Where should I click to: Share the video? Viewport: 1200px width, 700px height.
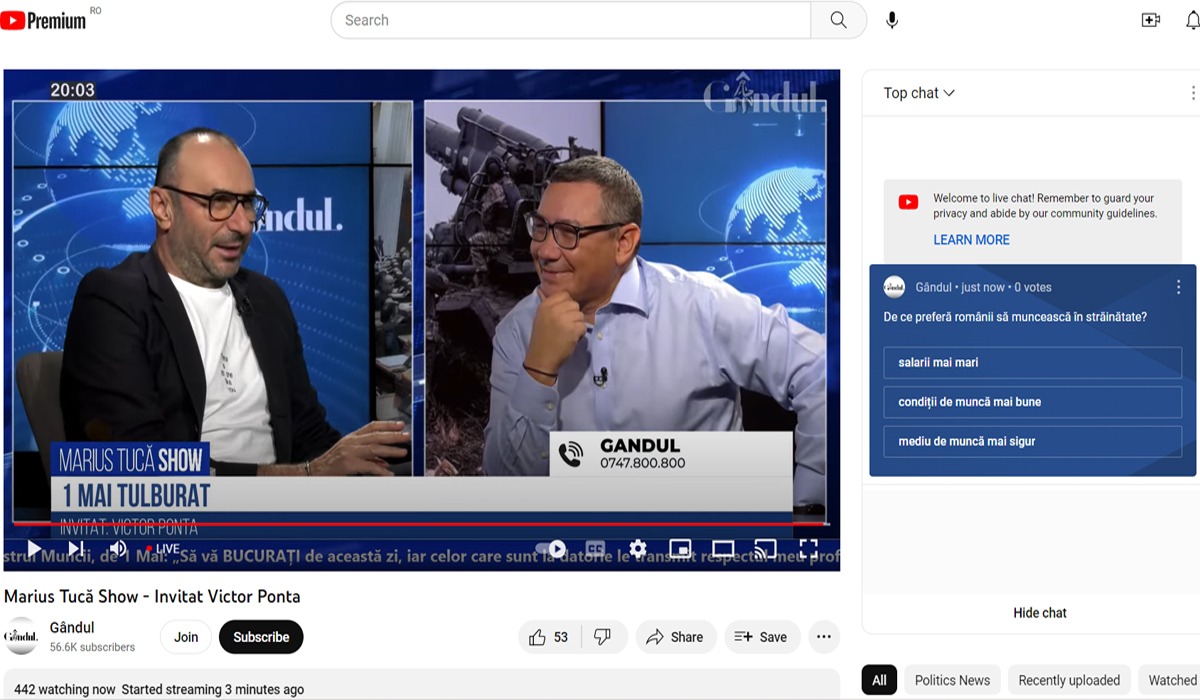[675, 637]
